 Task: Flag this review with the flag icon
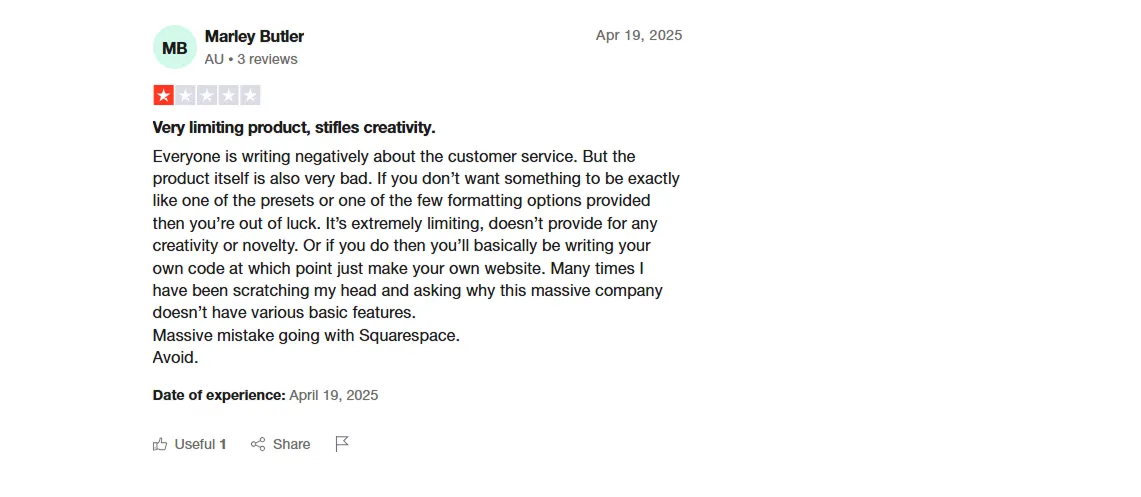point(342,444)
